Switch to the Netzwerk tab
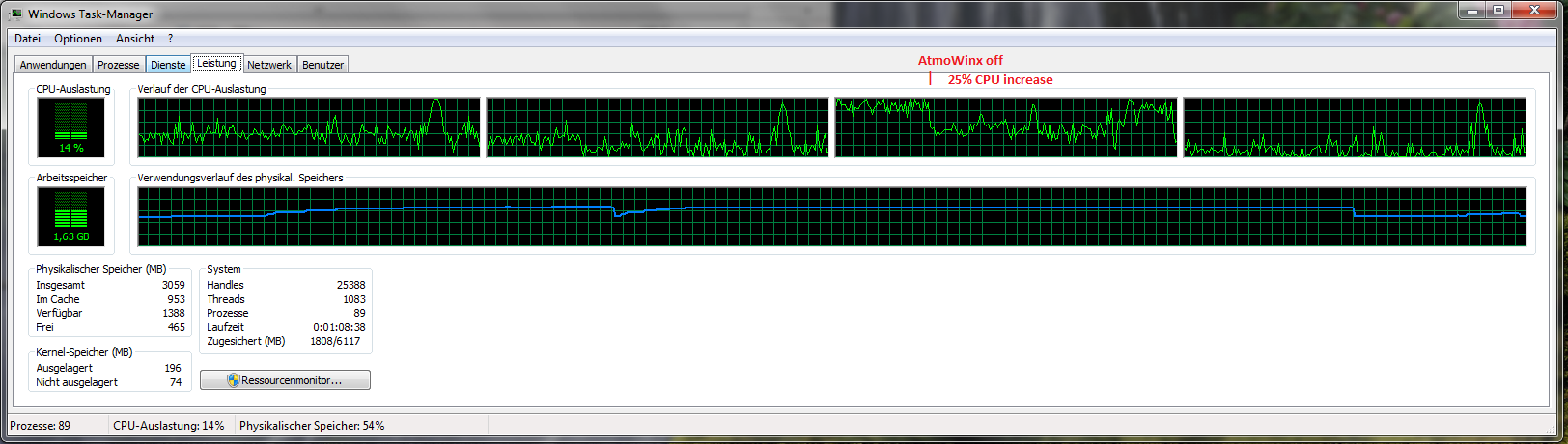The image size is (1568, 444). click(x=269, y=65)
